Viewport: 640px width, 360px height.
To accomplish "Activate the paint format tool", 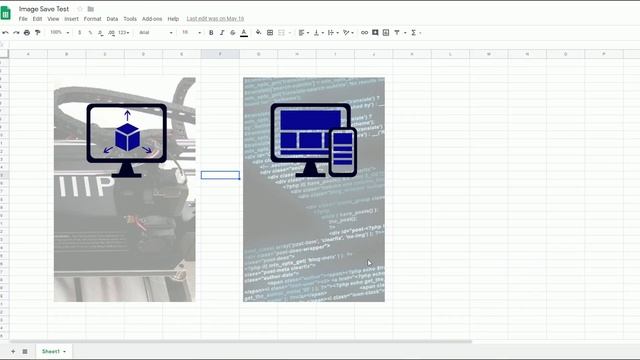I will (x=38, y=33).
